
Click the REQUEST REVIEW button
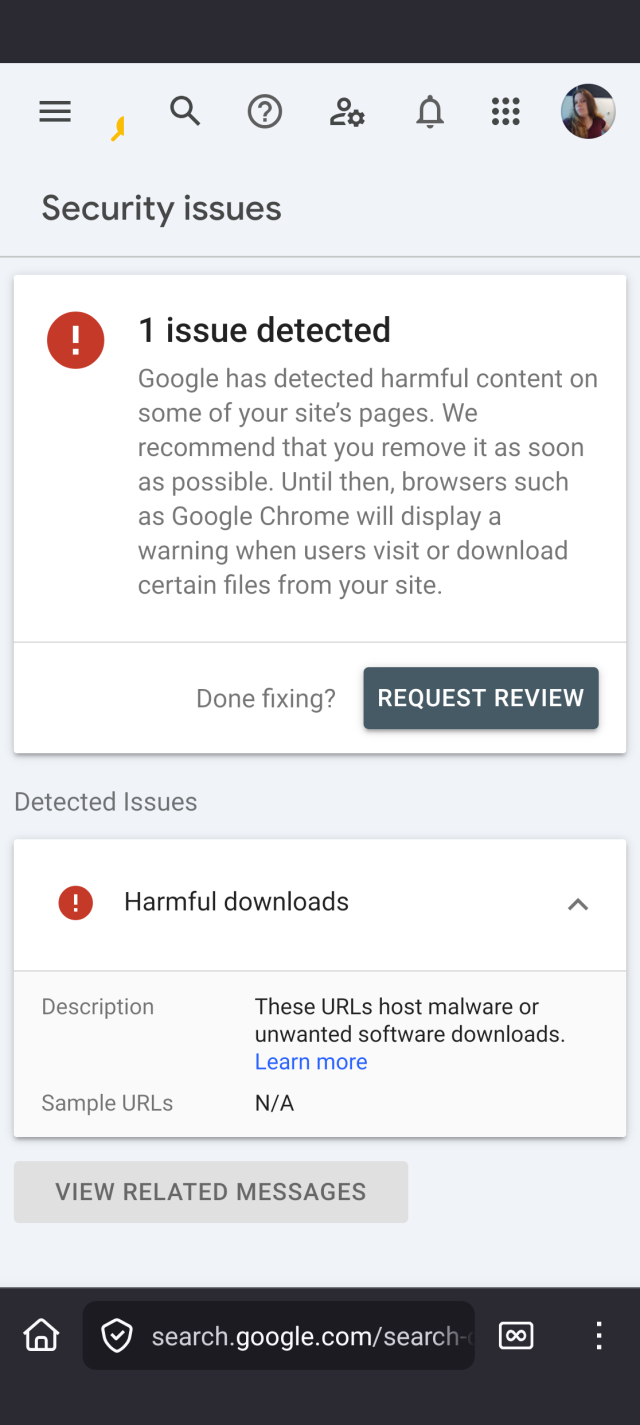480,698
